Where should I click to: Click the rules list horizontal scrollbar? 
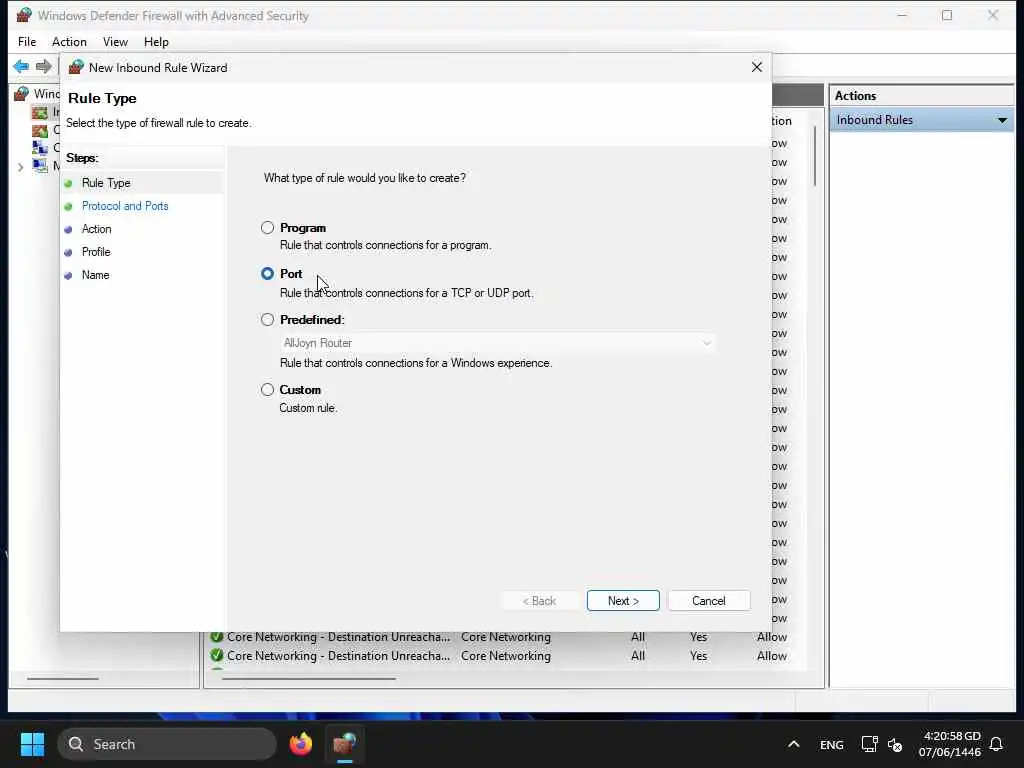click(309, 679)
